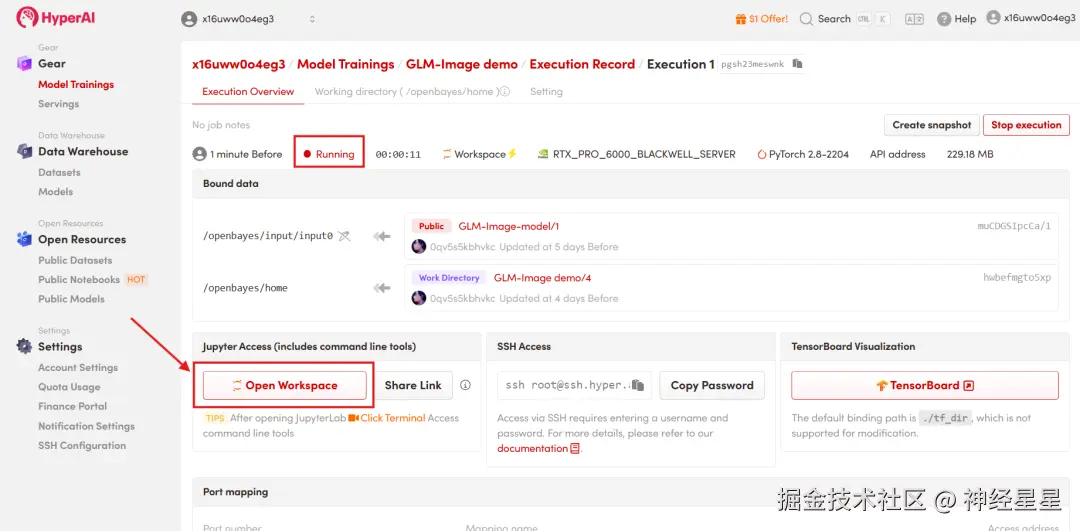Open the Gear section icon
The image size is (1080, 531).
click(x=25, y=63)
